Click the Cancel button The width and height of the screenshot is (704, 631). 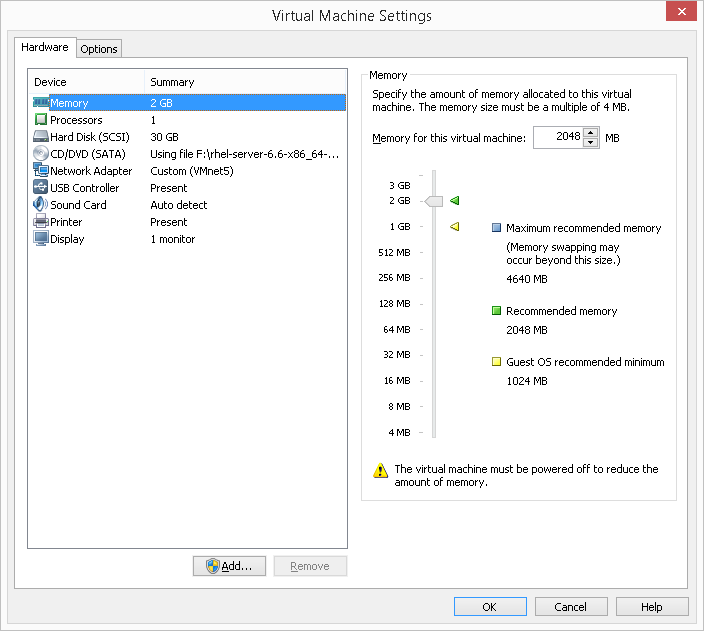click(571, 607)
